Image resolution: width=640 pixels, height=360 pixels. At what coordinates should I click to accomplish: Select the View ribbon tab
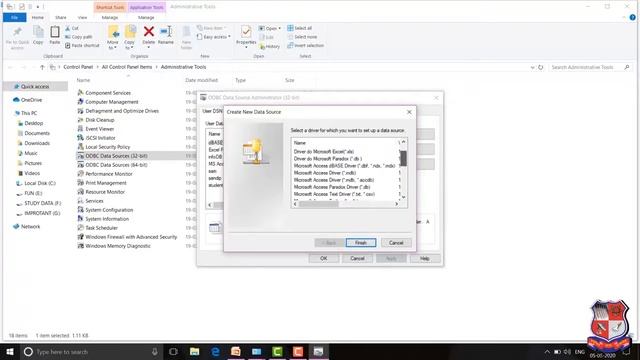coord(82,18)
